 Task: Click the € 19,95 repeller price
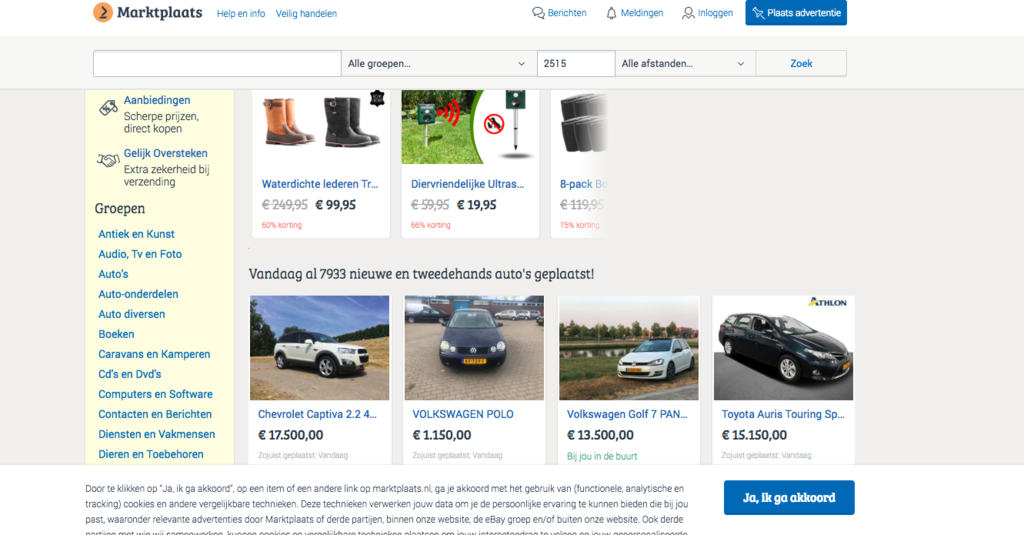click(x=477, y=205)
